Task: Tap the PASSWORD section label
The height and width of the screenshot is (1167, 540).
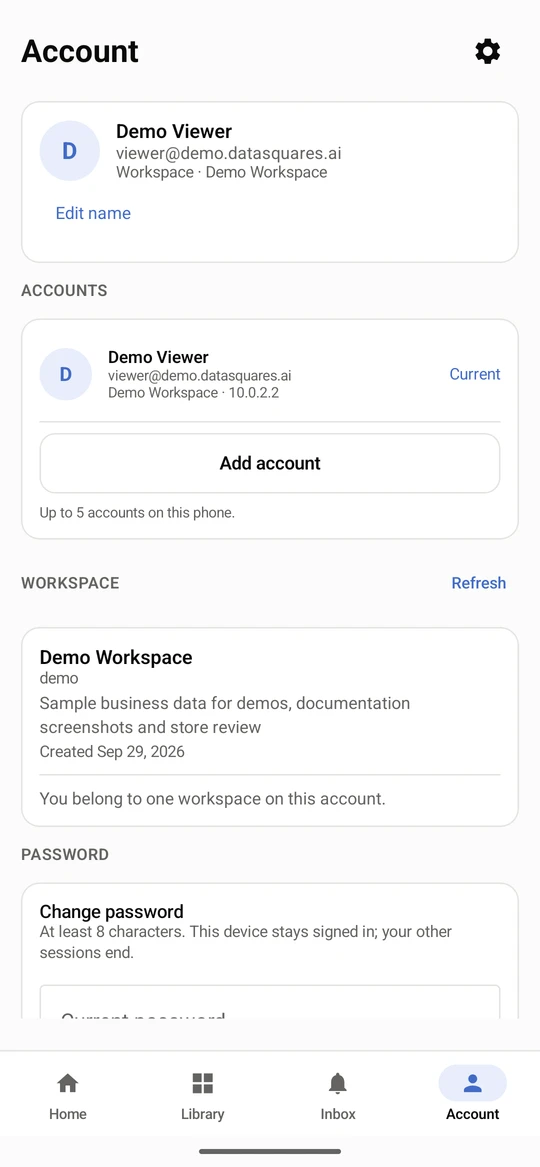Action: [x=65, y=854]
